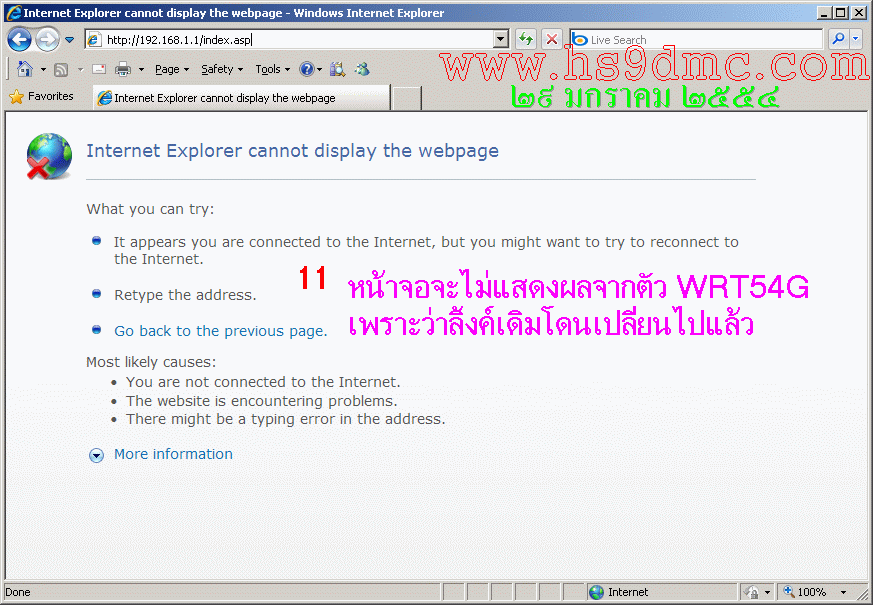Open the recent pages dropdown arrow

(70, 40)
